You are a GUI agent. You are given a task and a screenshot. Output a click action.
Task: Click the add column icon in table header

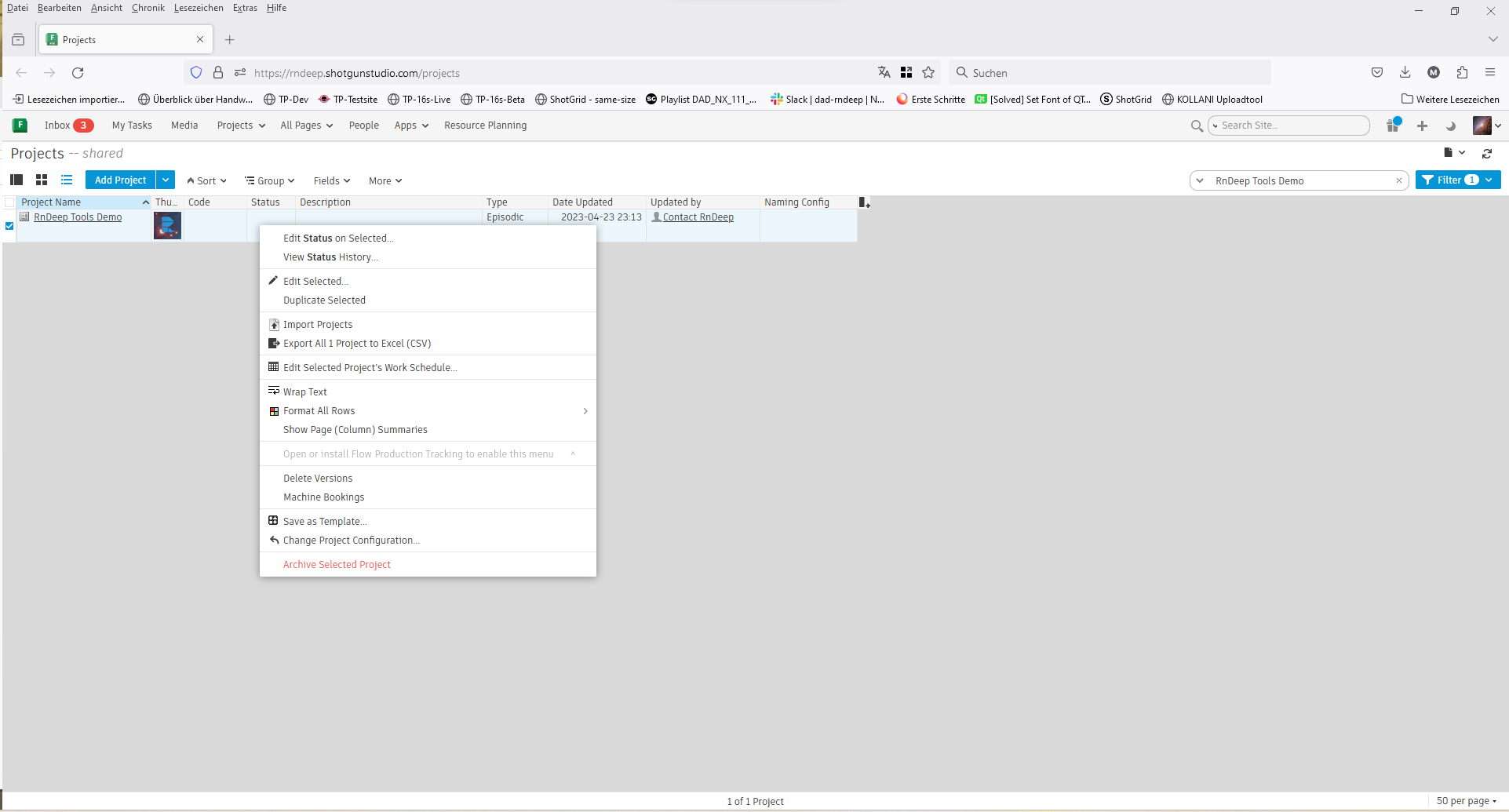tap(864, 202)
